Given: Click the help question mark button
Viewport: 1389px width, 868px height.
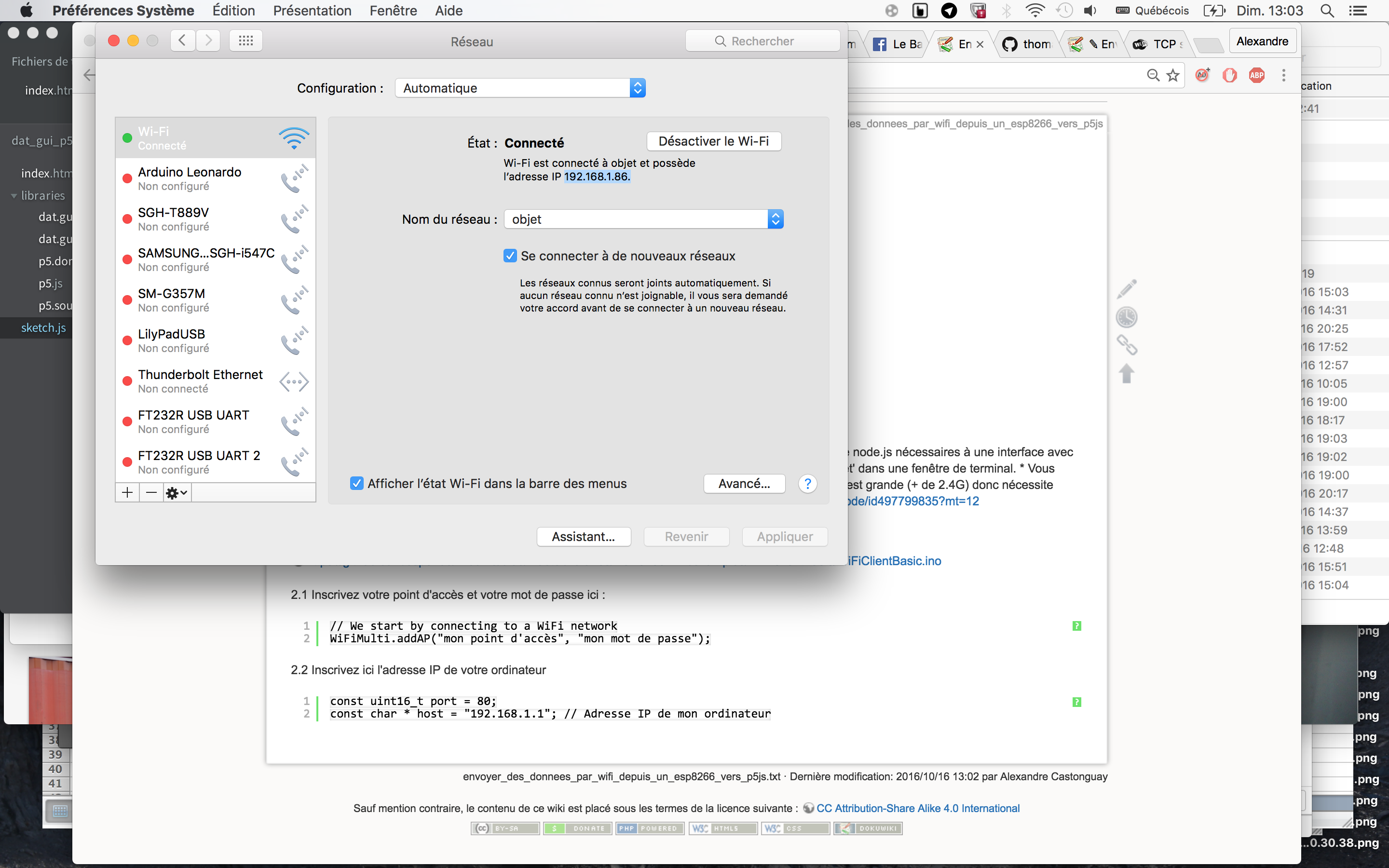Looking at the screenshot, I should (x=807, y=484).
